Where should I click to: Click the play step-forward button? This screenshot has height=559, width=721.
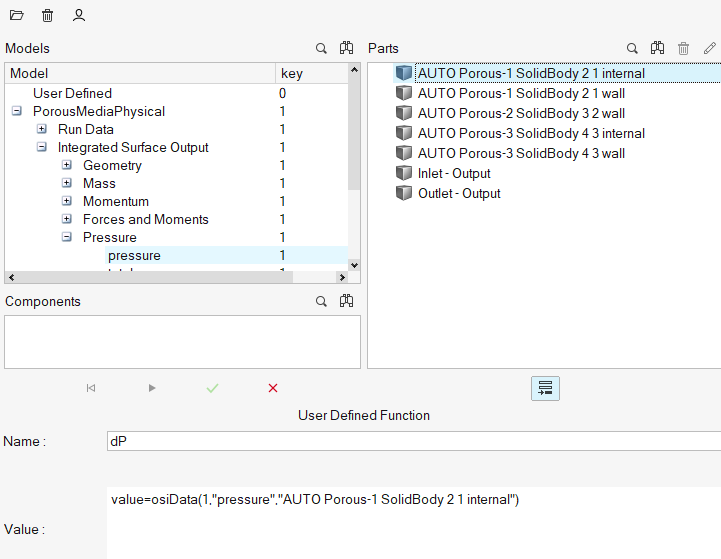(152, 388)
